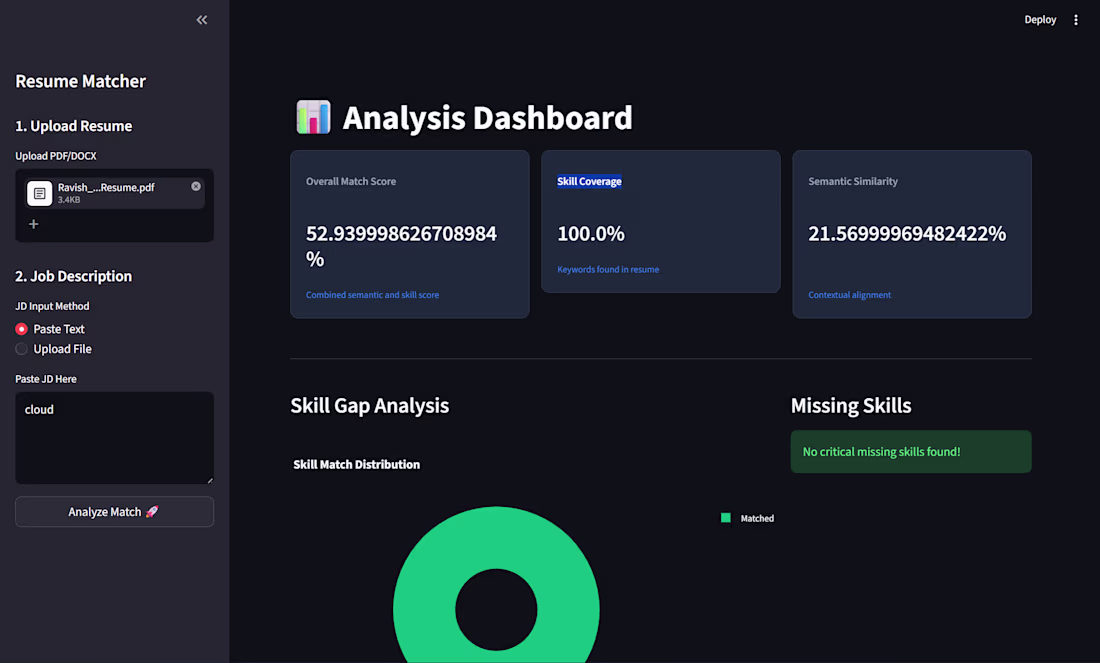Click the highlighted Skill Coverage label
This screenshot has height=663, width=1100.
589,181
